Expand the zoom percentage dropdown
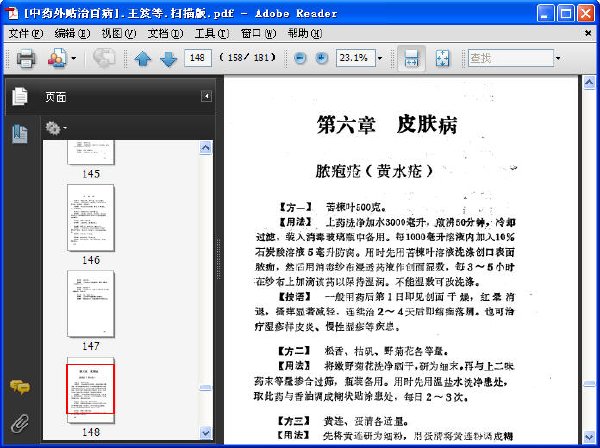Viewport: 600px width, 448px height. (x=380, y=58)
